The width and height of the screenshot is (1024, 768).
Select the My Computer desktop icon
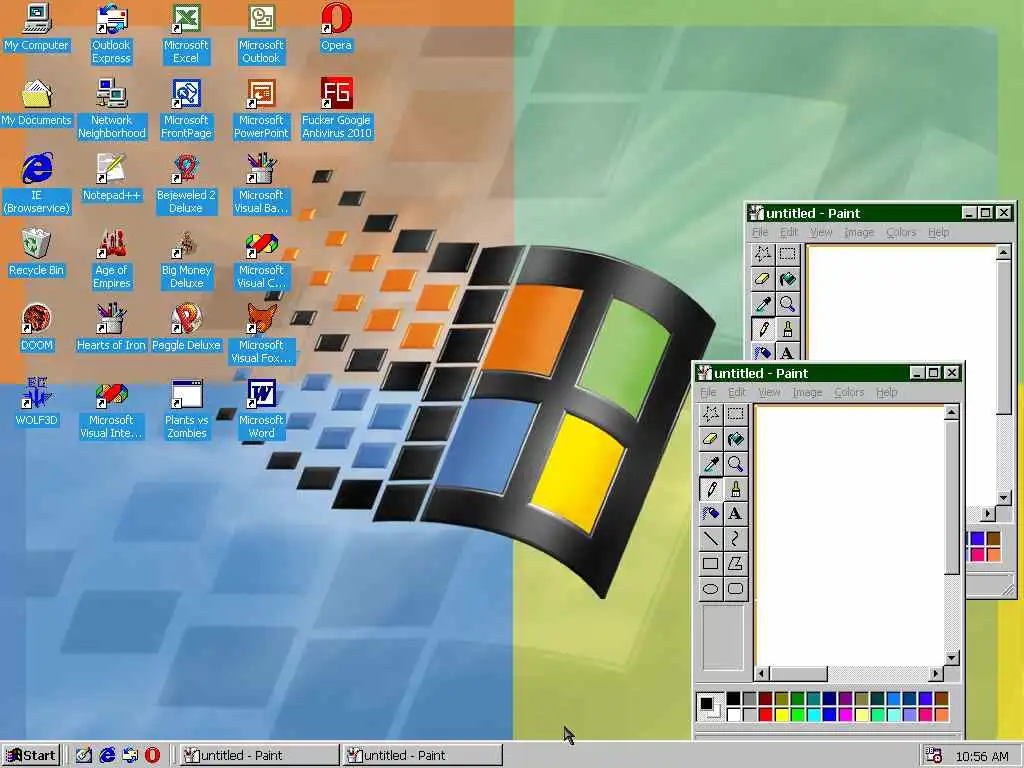pos(37,27)
